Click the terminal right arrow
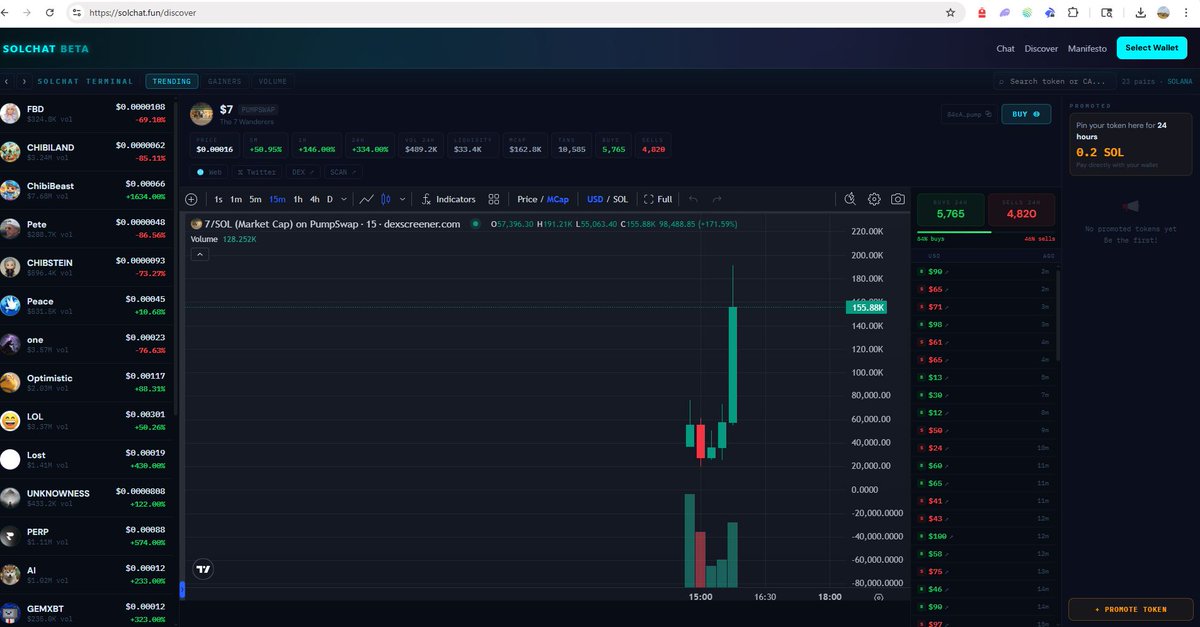The width and height of the screenshot is (1200, 627). pos(23,81)
